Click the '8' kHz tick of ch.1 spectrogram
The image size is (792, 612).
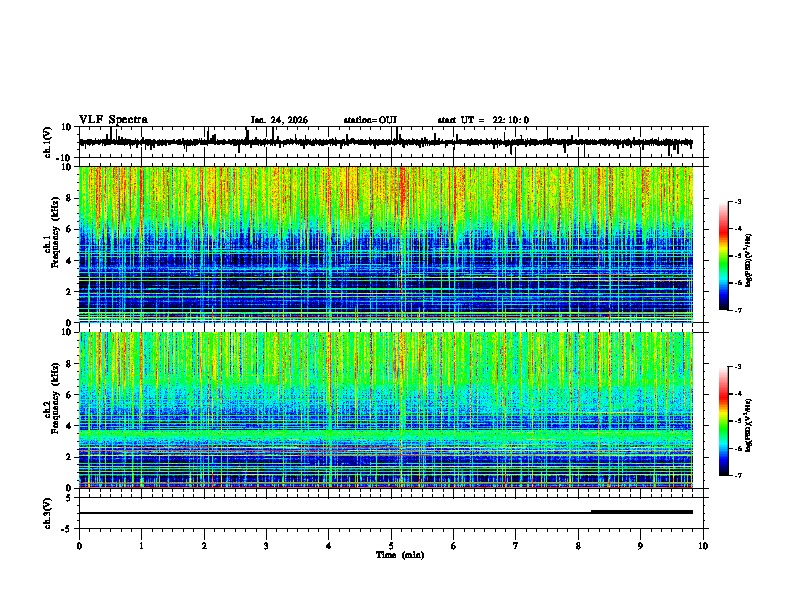click(70, 198)
